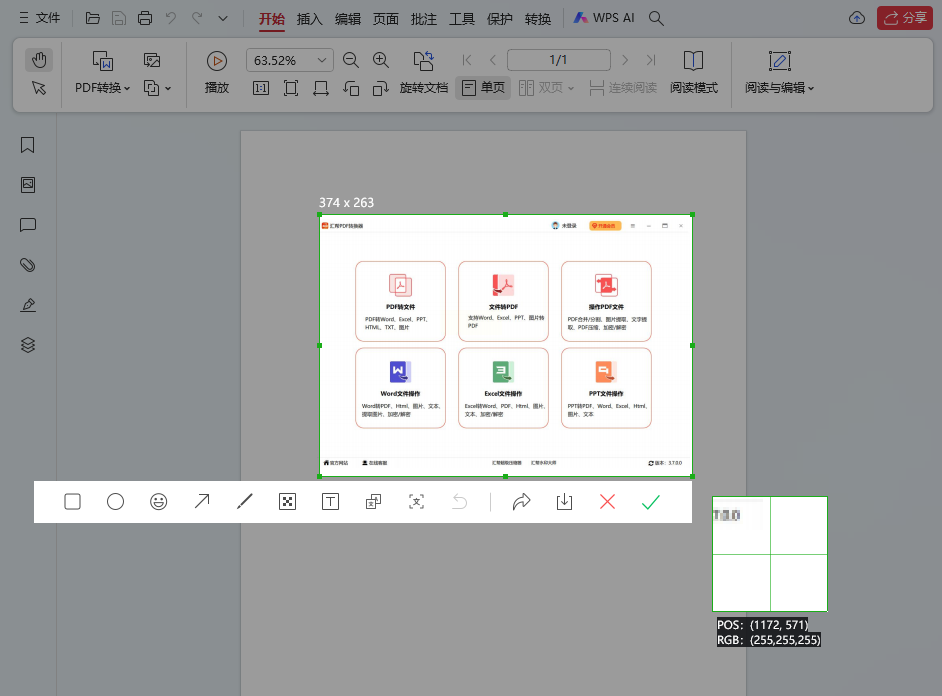This screenshot has width=942, height=696.
Task: Expand quick access toolbar chevron
Action: pos(223,19)
